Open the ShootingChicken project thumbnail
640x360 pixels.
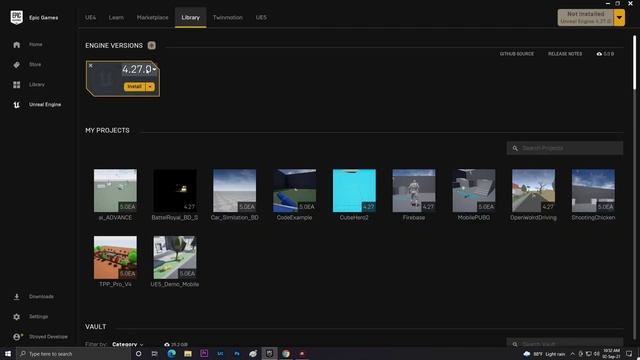click(x=593, y=191)
